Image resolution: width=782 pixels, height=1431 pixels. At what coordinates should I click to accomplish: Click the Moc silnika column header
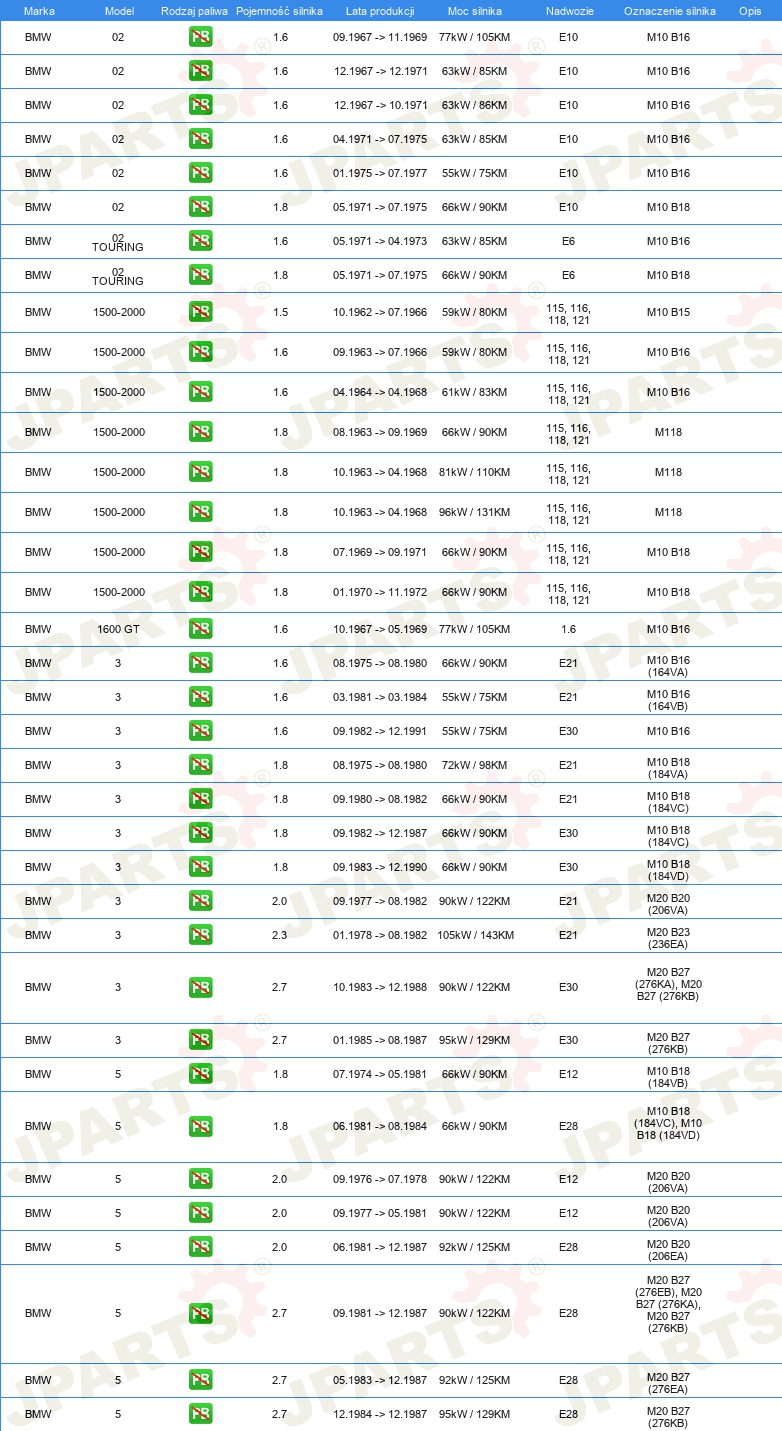[474, 10]
